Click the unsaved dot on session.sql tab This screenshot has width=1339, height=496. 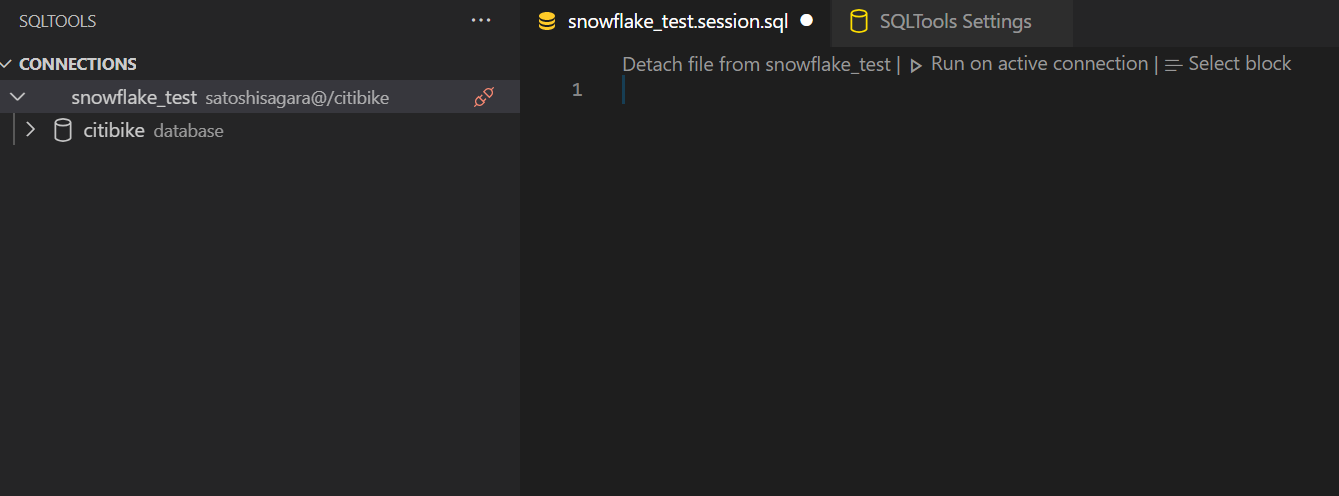click(807, 20)
